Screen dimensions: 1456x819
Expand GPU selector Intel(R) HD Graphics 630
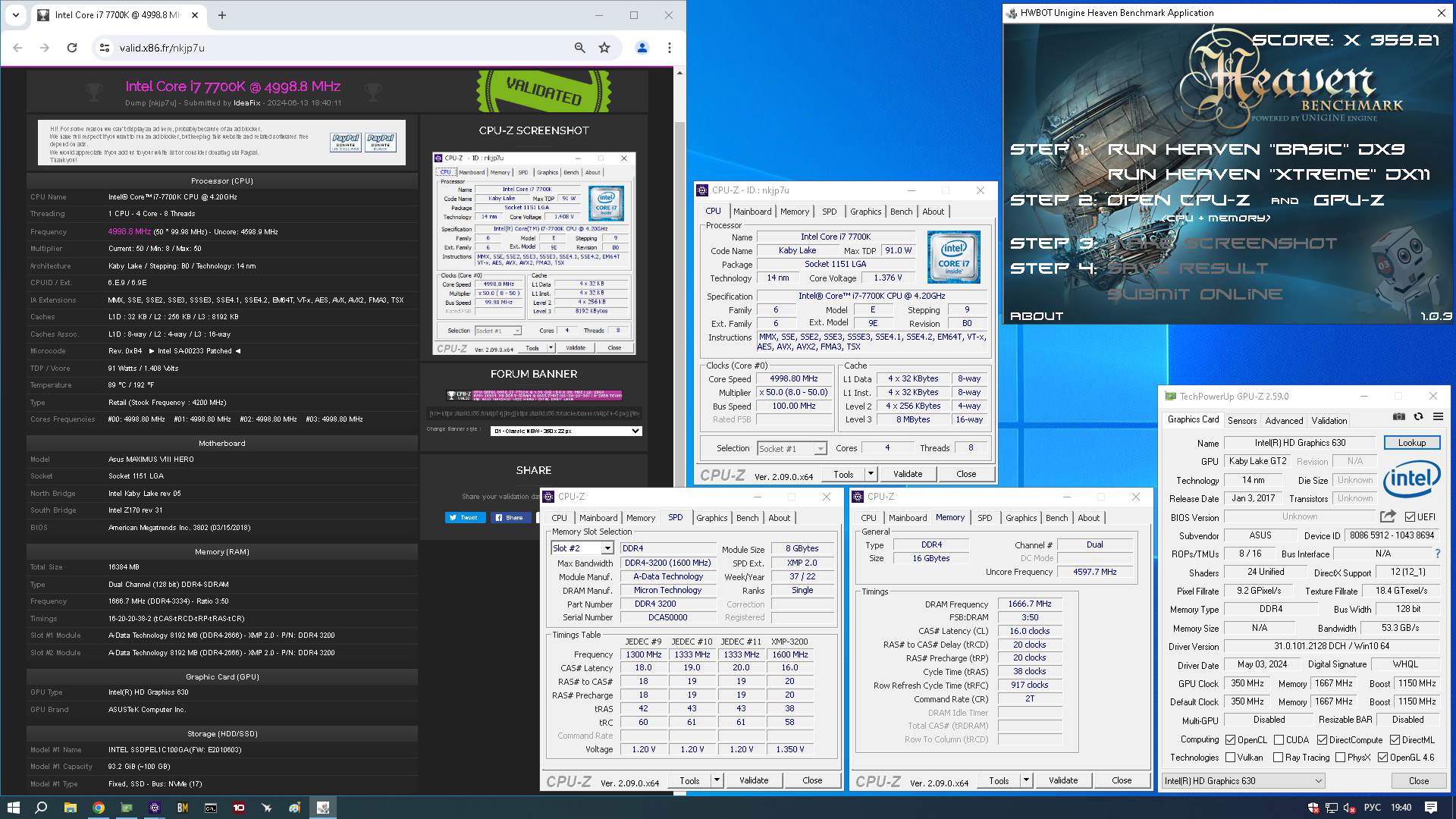coord(1244,780)
